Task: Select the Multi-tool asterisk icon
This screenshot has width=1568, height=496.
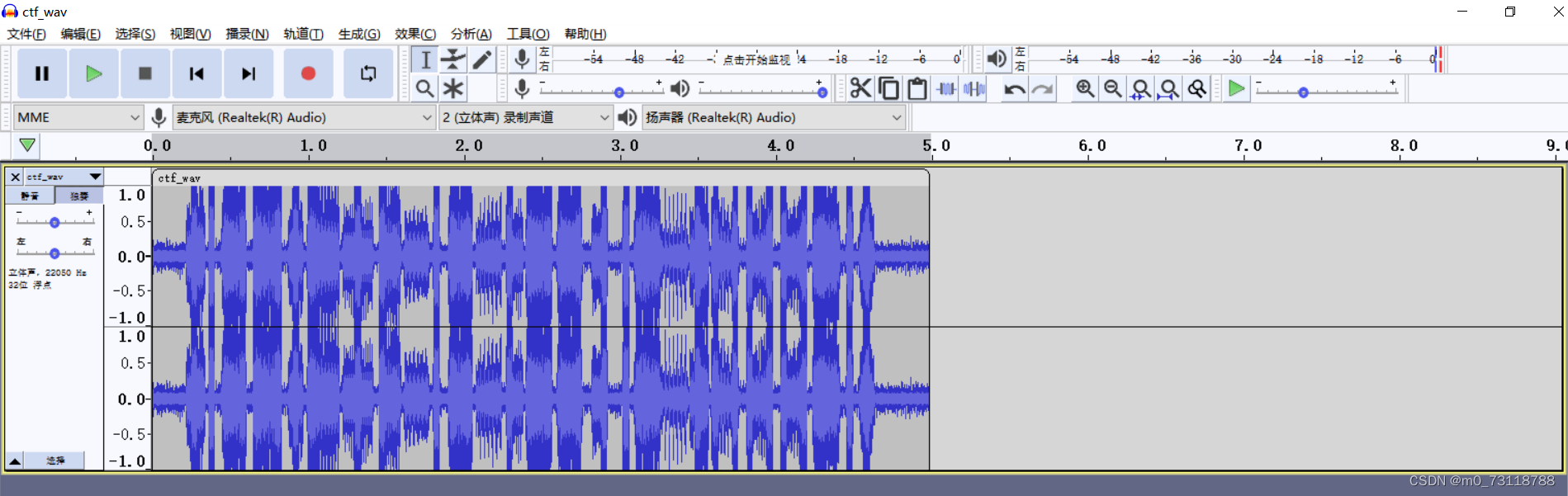Action: pyautogui.click(x=453, y=88)
